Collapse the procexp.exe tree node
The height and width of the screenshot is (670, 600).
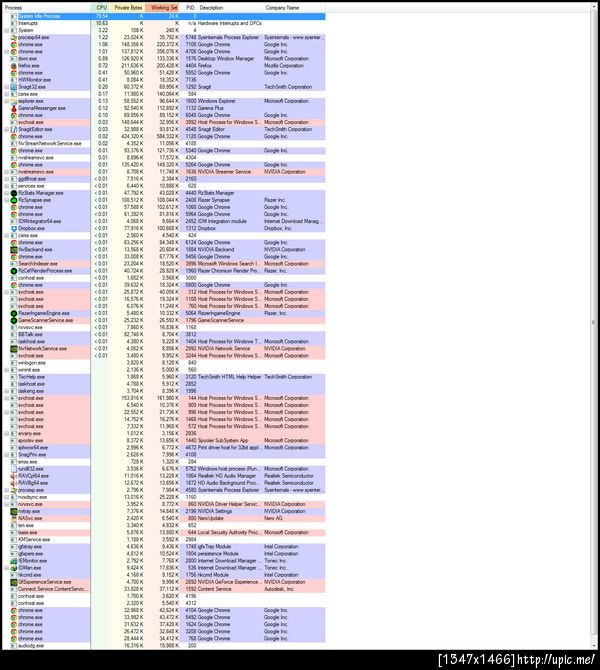(6, 490)
